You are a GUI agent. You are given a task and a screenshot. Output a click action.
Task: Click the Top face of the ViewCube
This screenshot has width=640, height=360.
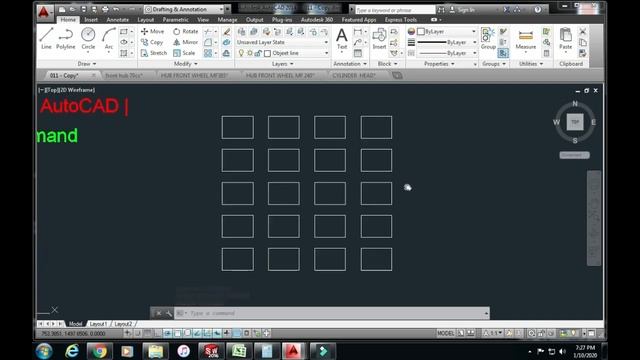(x=575, y=122)
